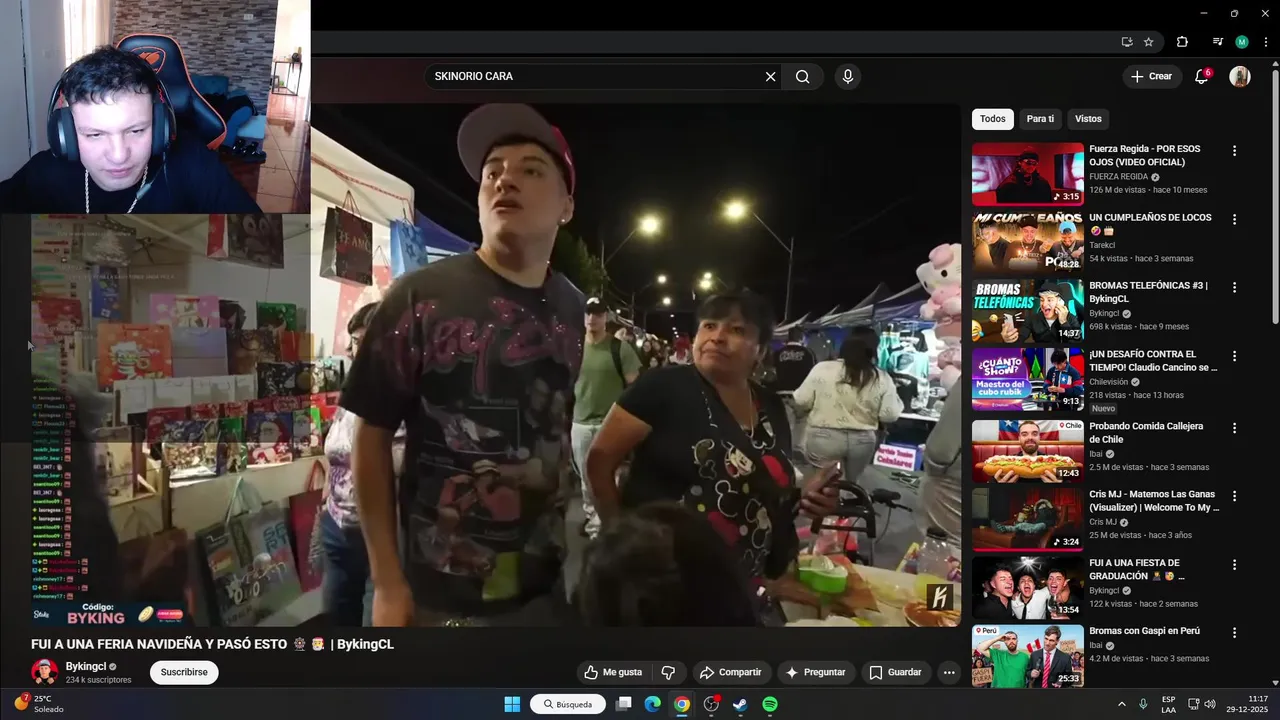
Task: Open UN CUMPLEAÑOS DE LOCOS thumbnail
Action: click(1027, 242)
